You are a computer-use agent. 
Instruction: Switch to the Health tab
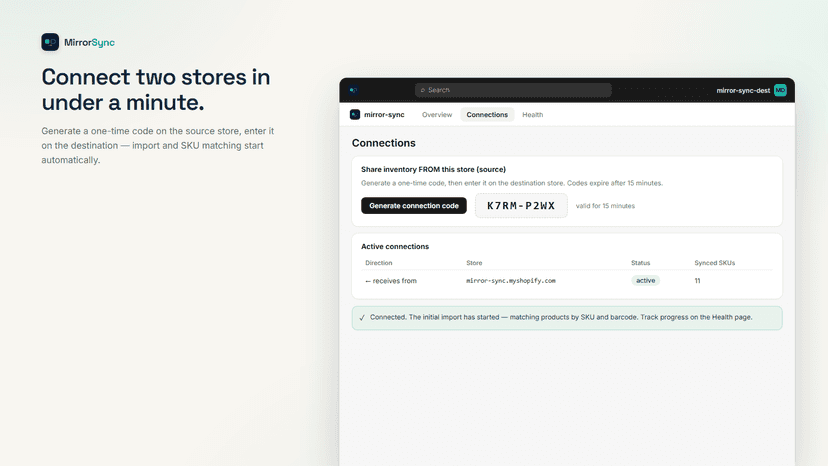click(x=532, y=115)
